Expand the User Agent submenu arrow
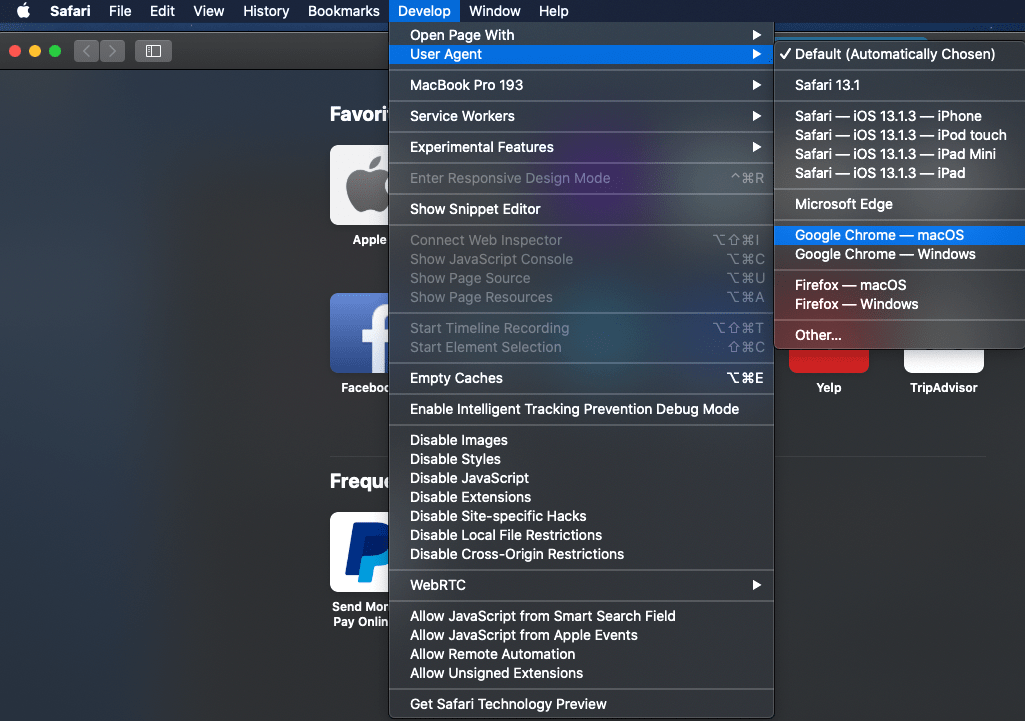The image size is (1025, 721). (756, 54)
